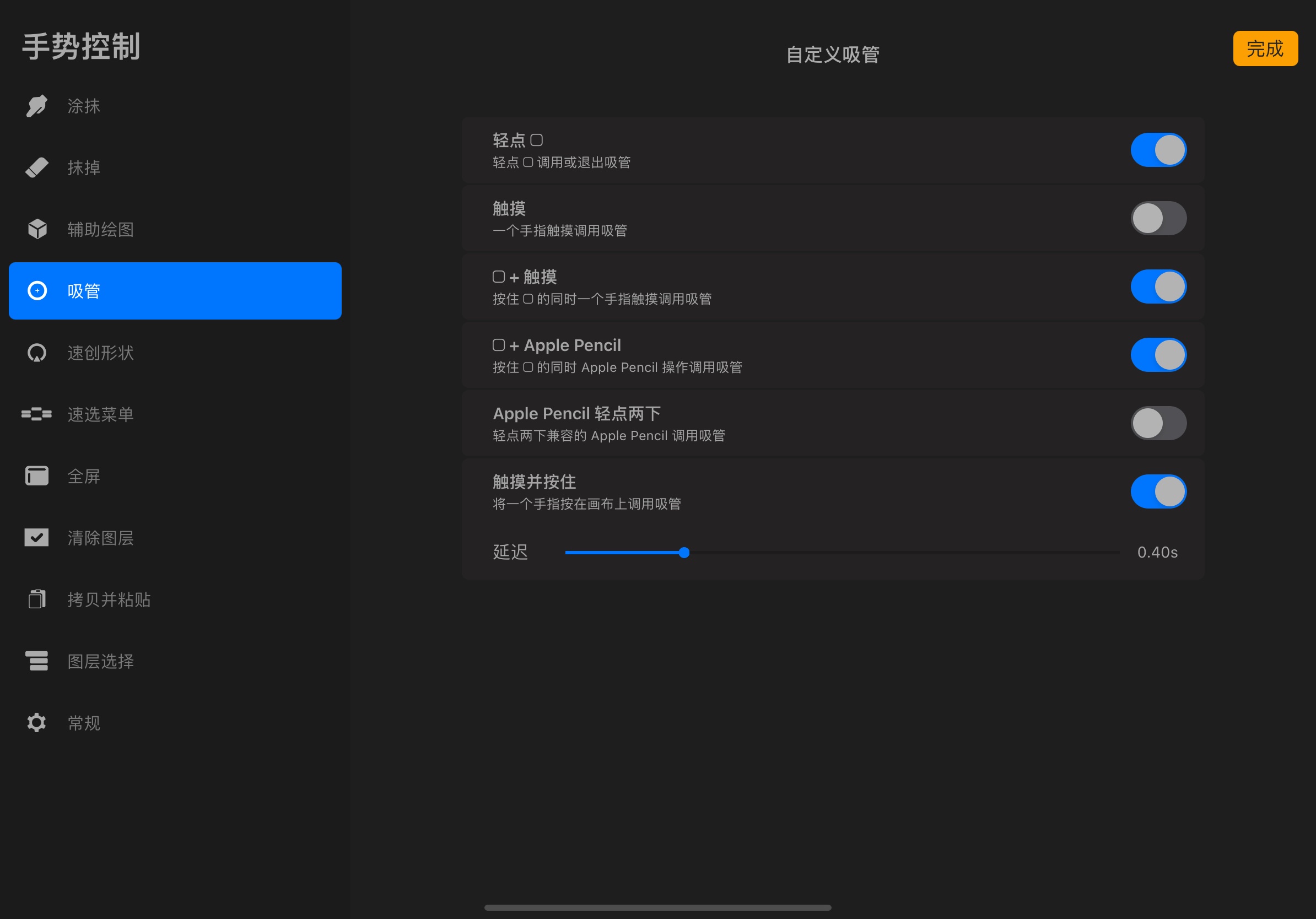Click the home indicator bar at bottom
This screenshot has height=919, width=1316.
[x=657, y=907]
